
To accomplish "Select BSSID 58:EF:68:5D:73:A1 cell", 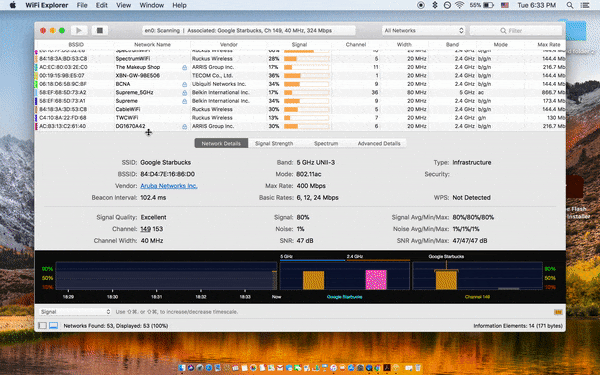I will tap(62, 101).
